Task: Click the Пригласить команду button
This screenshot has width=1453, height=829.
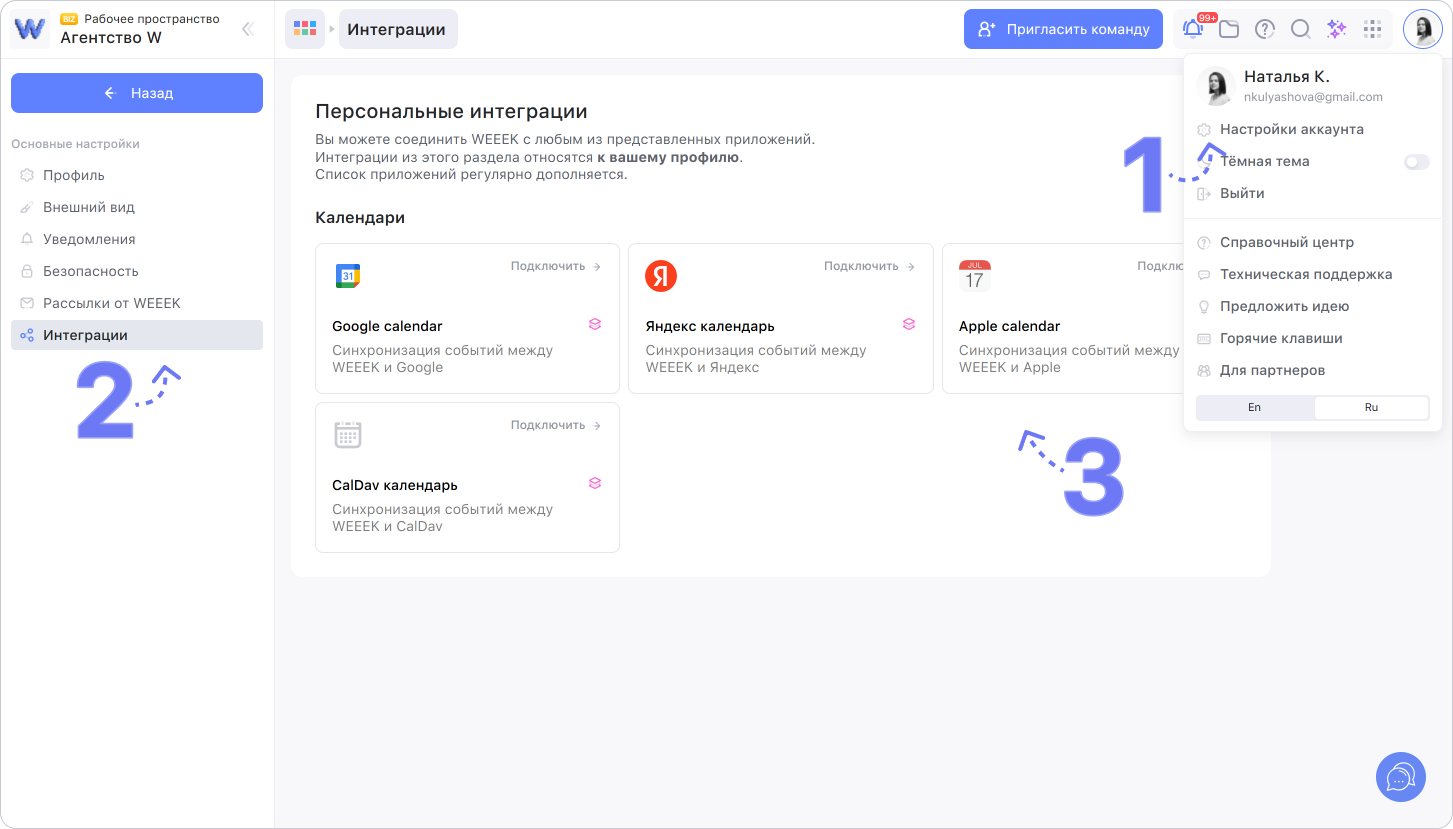Action: point(1063,29)
